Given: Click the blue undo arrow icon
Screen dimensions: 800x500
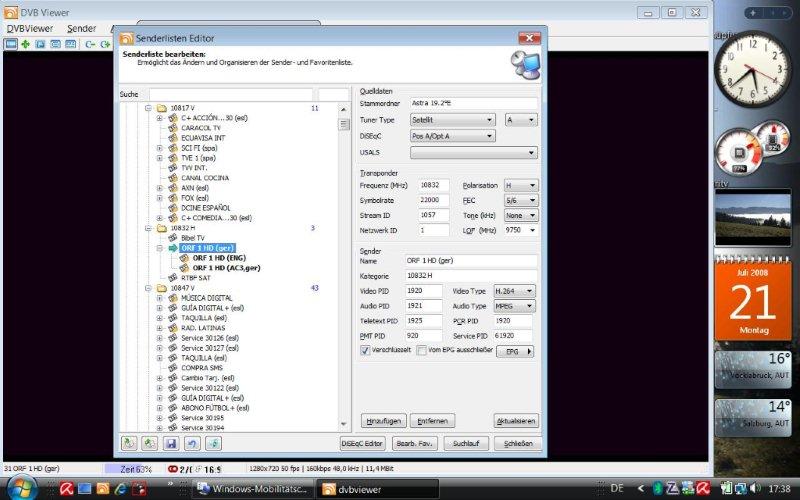Looking at the screenshot, I should [x=192, y=443].
